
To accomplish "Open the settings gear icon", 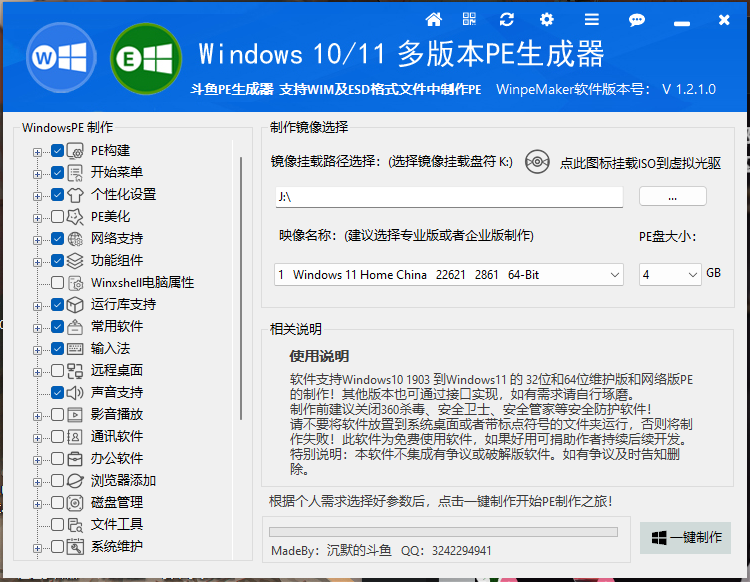I will click(546, 20).
